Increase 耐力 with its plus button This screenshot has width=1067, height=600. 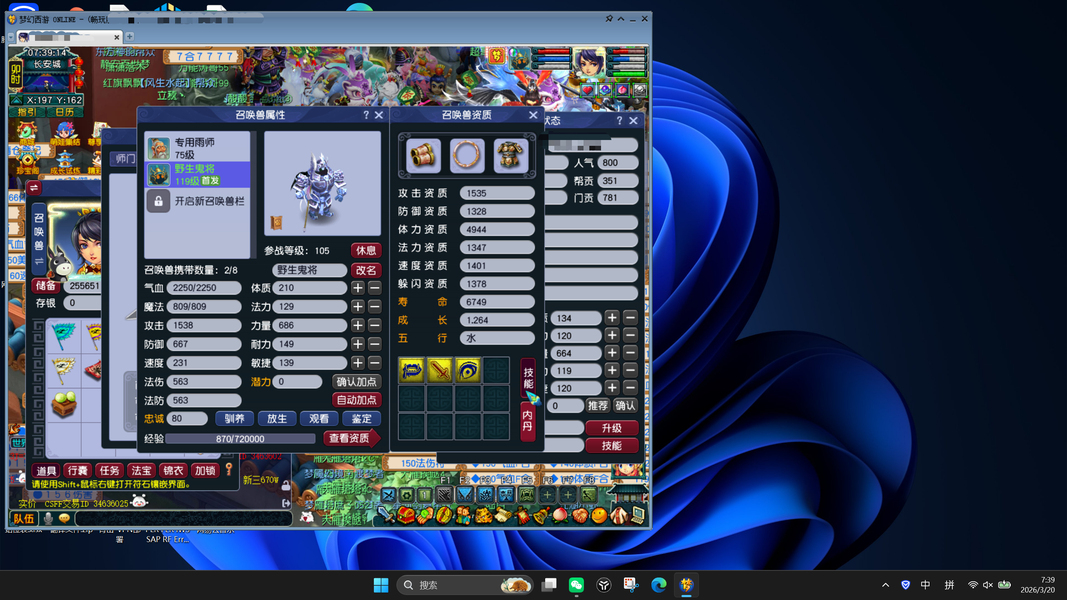(x=358, y=344)
